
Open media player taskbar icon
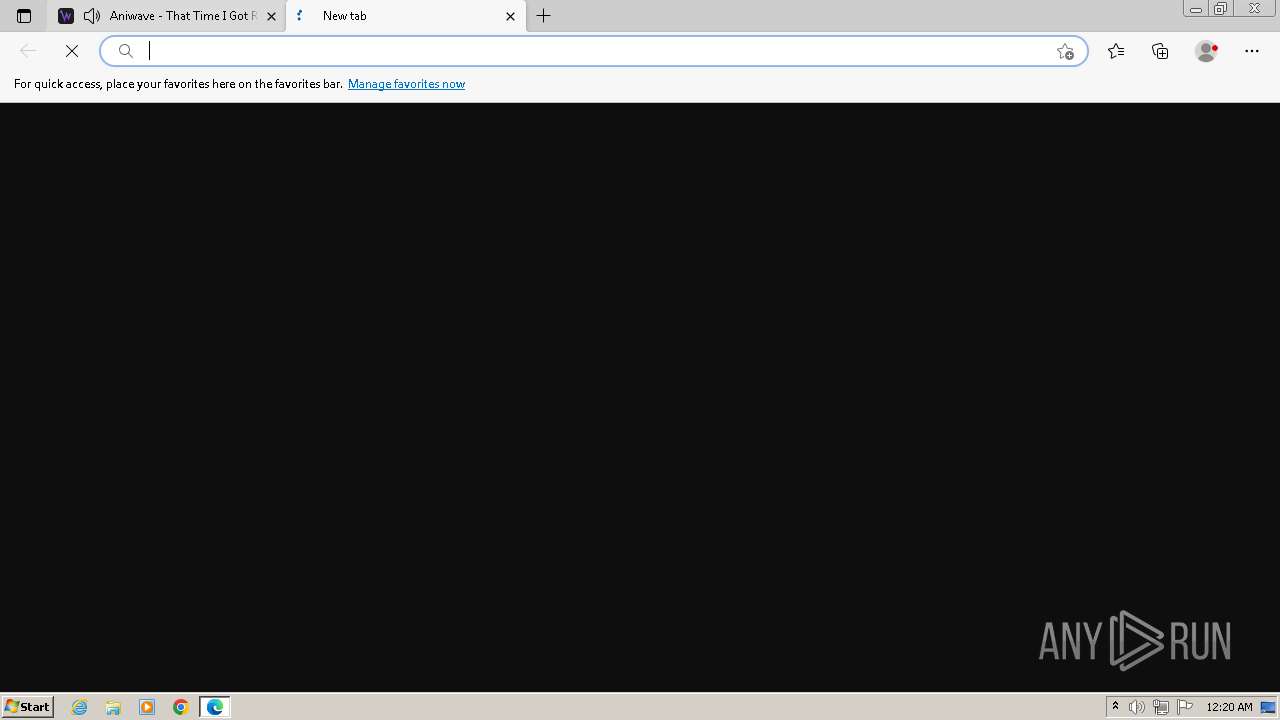147,707
